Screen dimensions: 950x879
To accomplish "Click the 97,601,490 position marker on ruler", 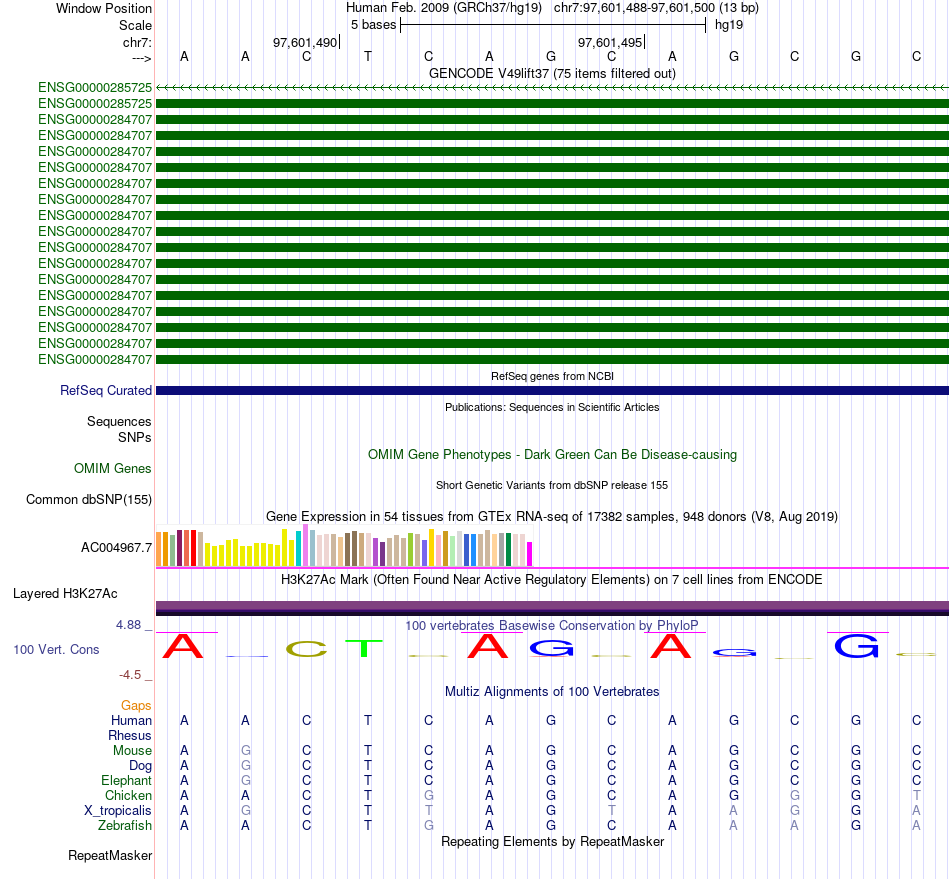I will 305,42.
